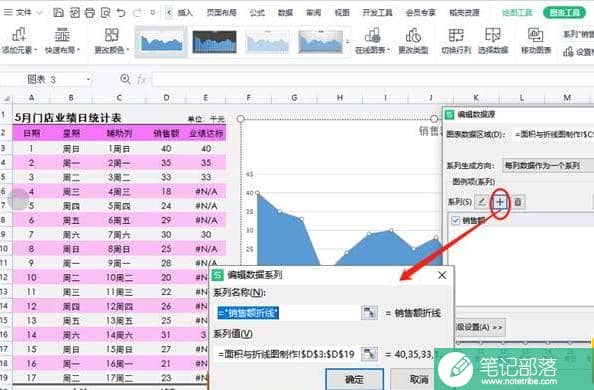Open the 插入 (Insert) tab
Screen dimensions: 594x390
tap(185, 13)
